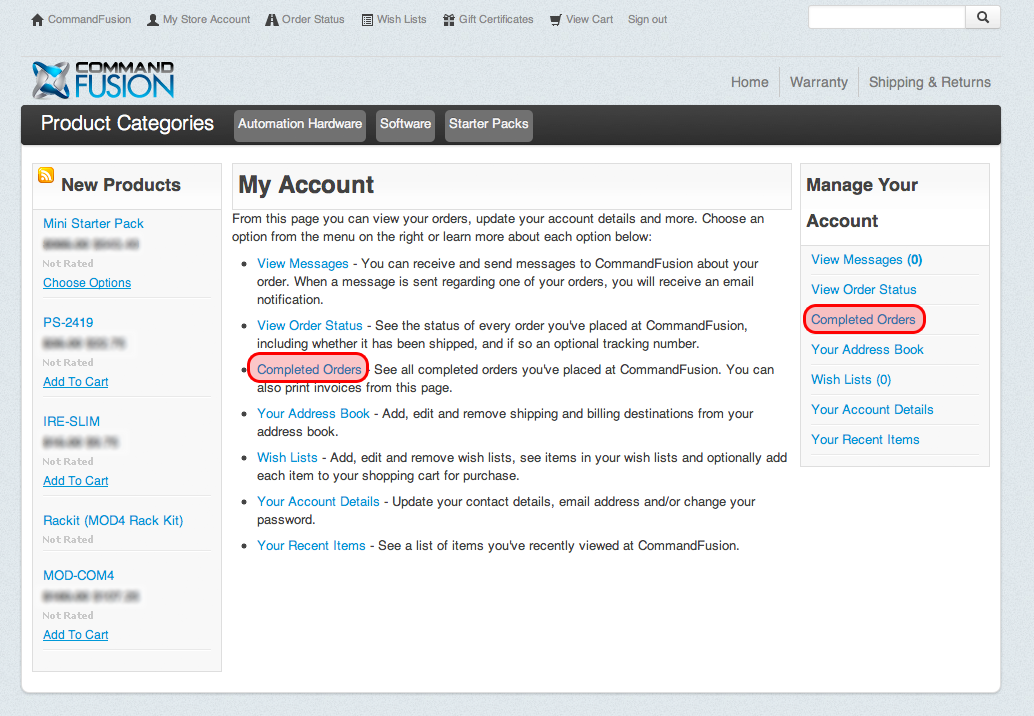Viewport: 1034px width, 716px height.
Task: Open Your Address Book link in main list
Action: click(313, 414)
